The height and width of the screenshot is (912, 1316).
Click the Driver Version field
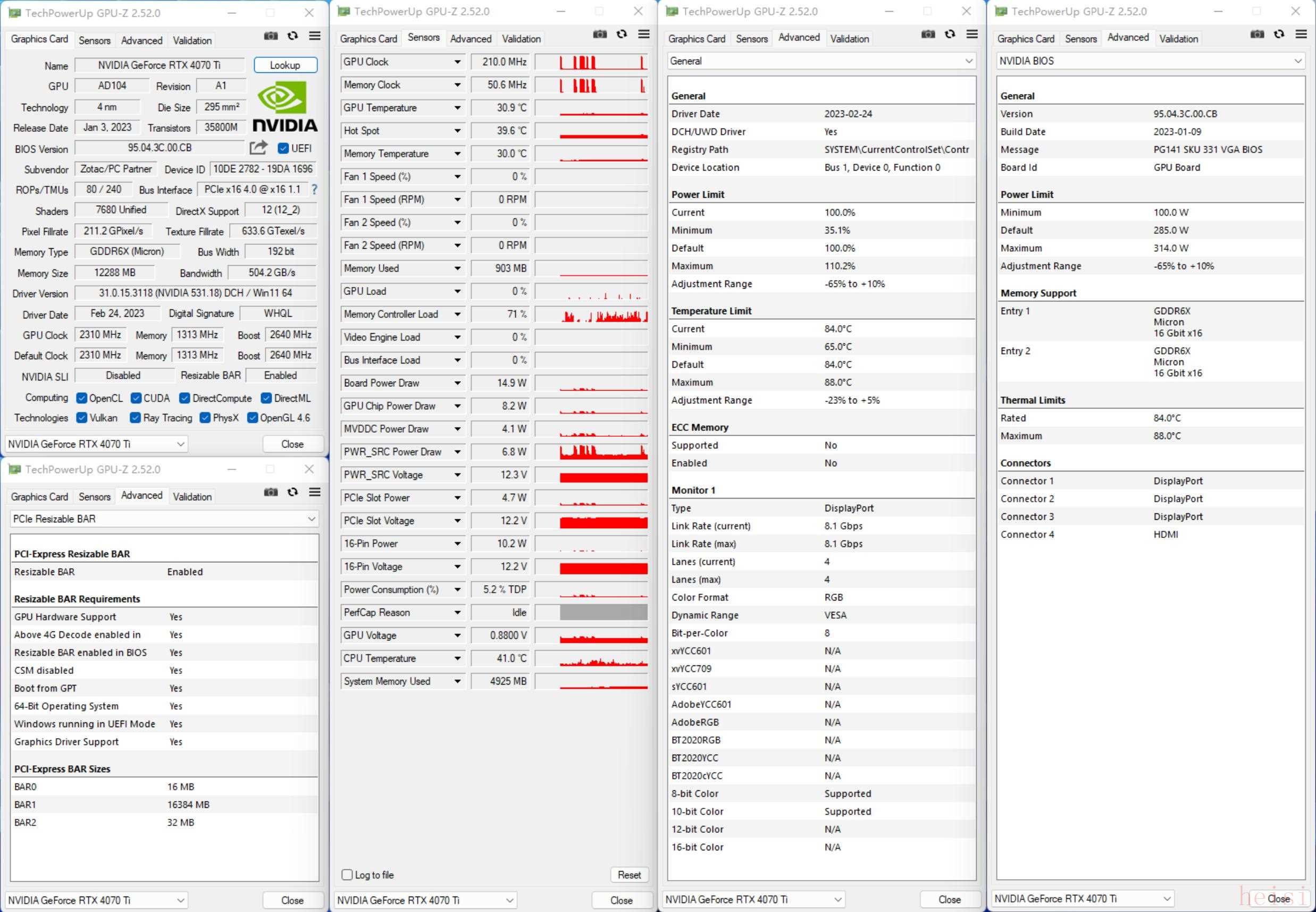click(x=196, y=293)
